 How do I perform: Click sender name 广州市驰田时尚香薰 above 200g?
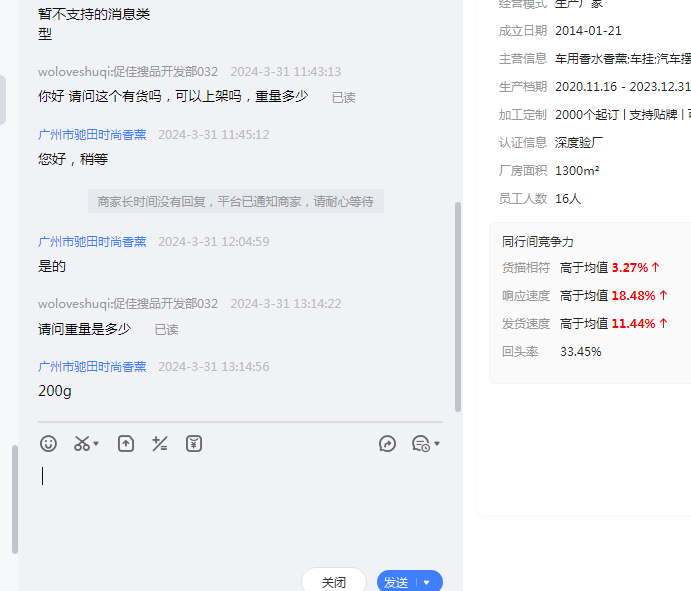(x=92, y=367)
